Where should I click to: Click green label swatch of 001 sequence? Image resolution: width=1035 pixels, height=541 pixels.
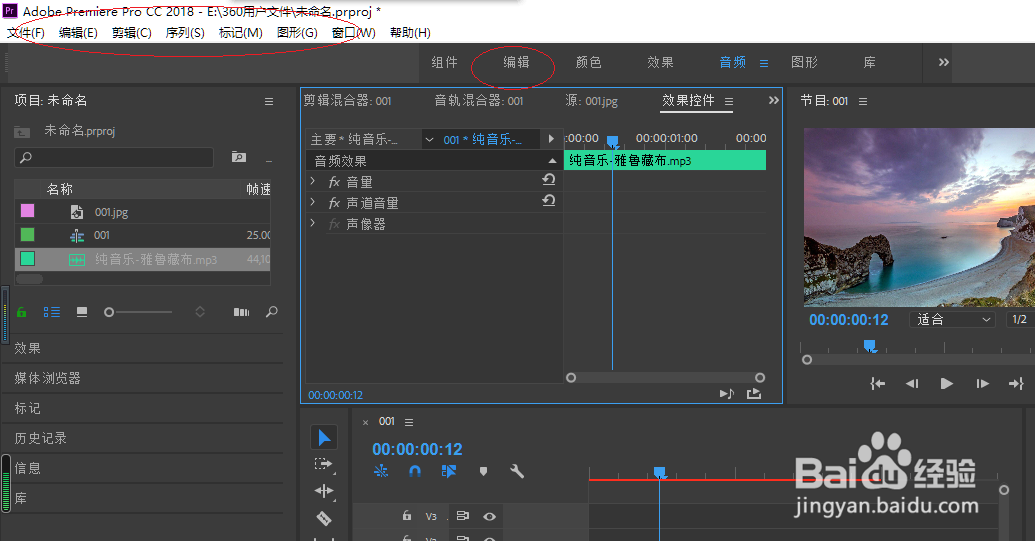[x=27, y=234]
